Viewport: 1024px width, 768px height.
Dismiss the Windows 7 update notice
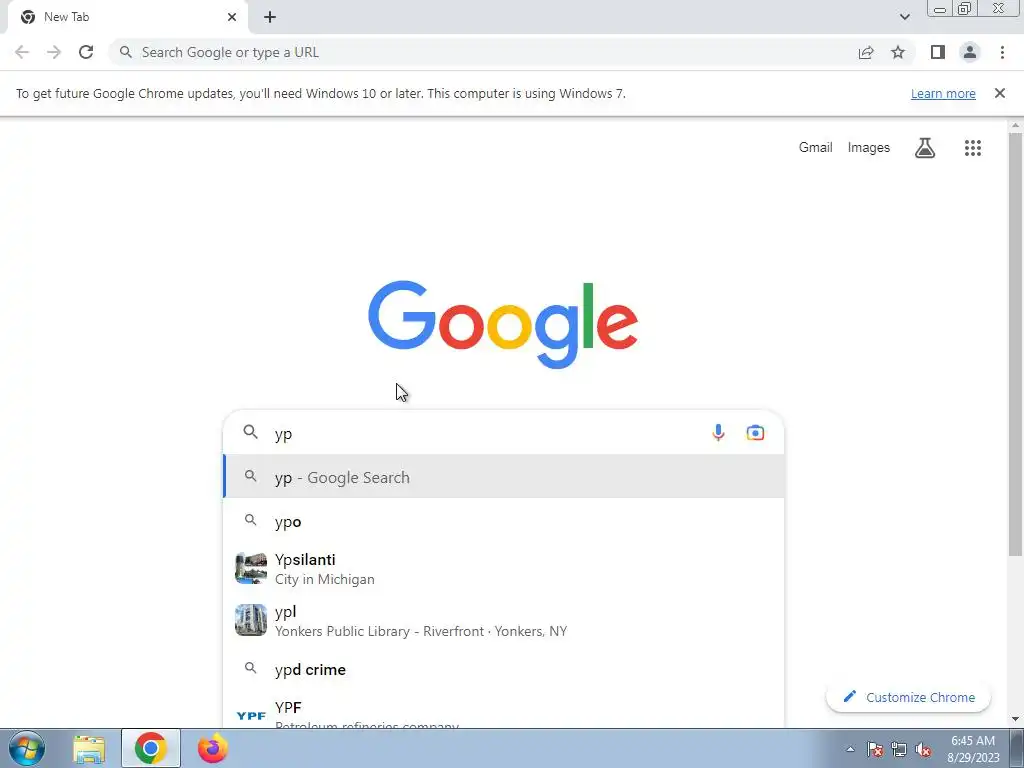point(999,93)
